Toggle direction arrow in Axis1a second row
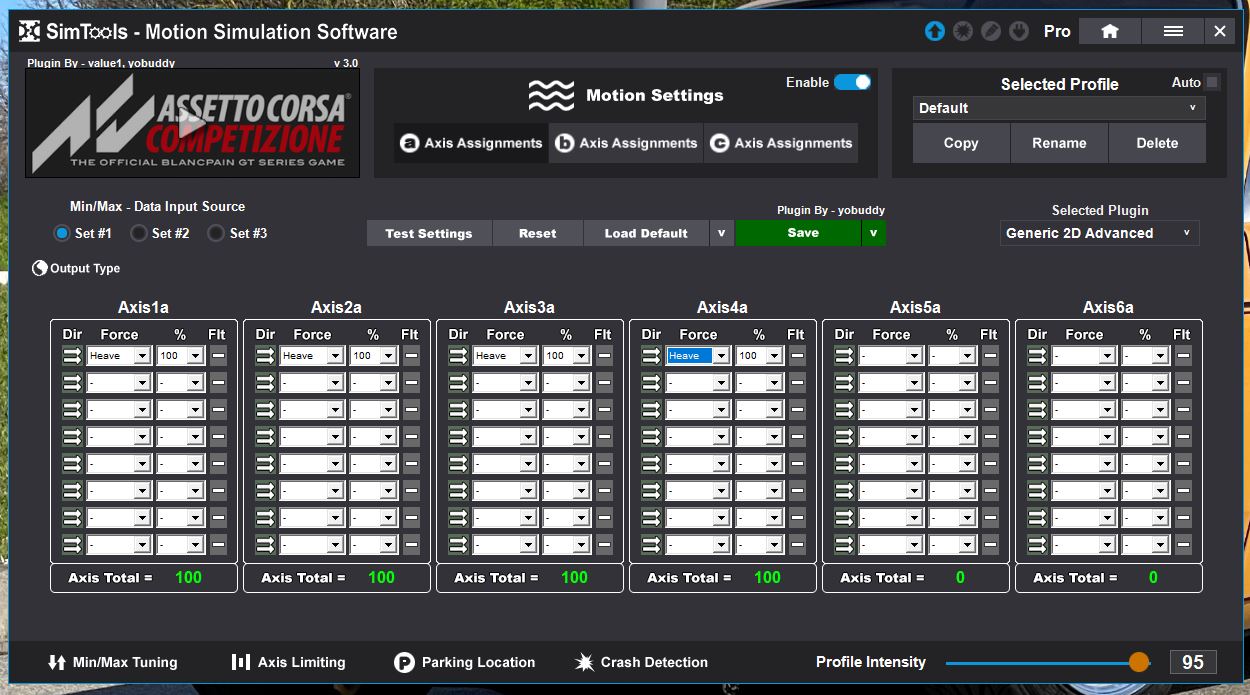The height and width of the screenshot is (695, 1250). (x=72, y=382)
